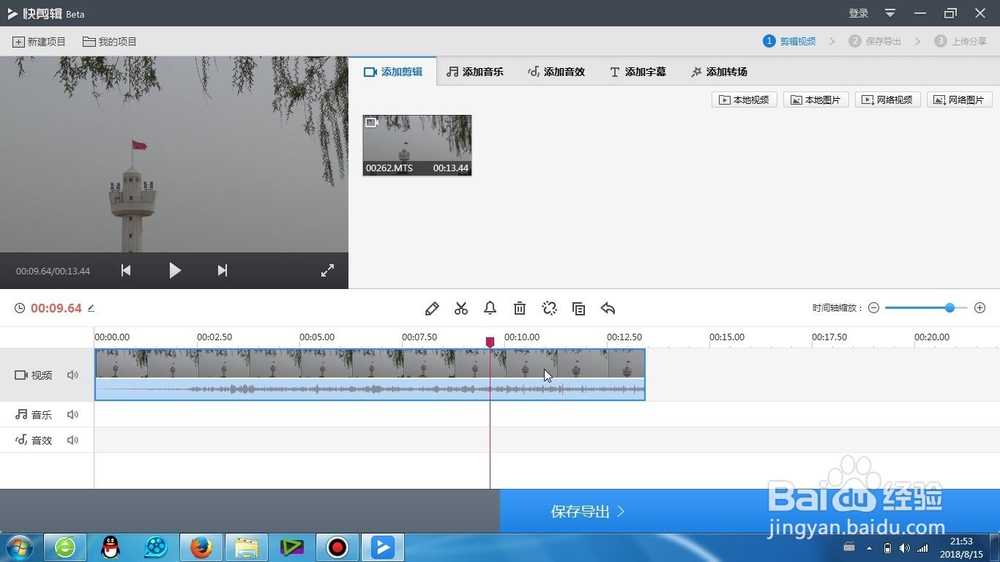Open the 添加音效 tab
The width and height of the screenshot is (1000, 562).
[x=556, y=71]
